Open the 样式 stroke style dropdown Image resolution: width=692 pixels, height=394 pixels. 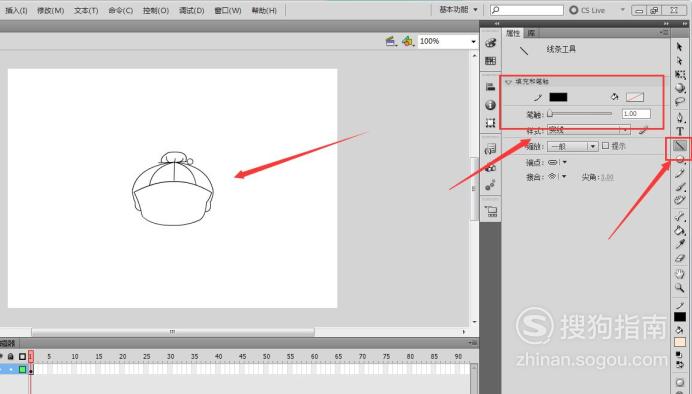[589, 130]
